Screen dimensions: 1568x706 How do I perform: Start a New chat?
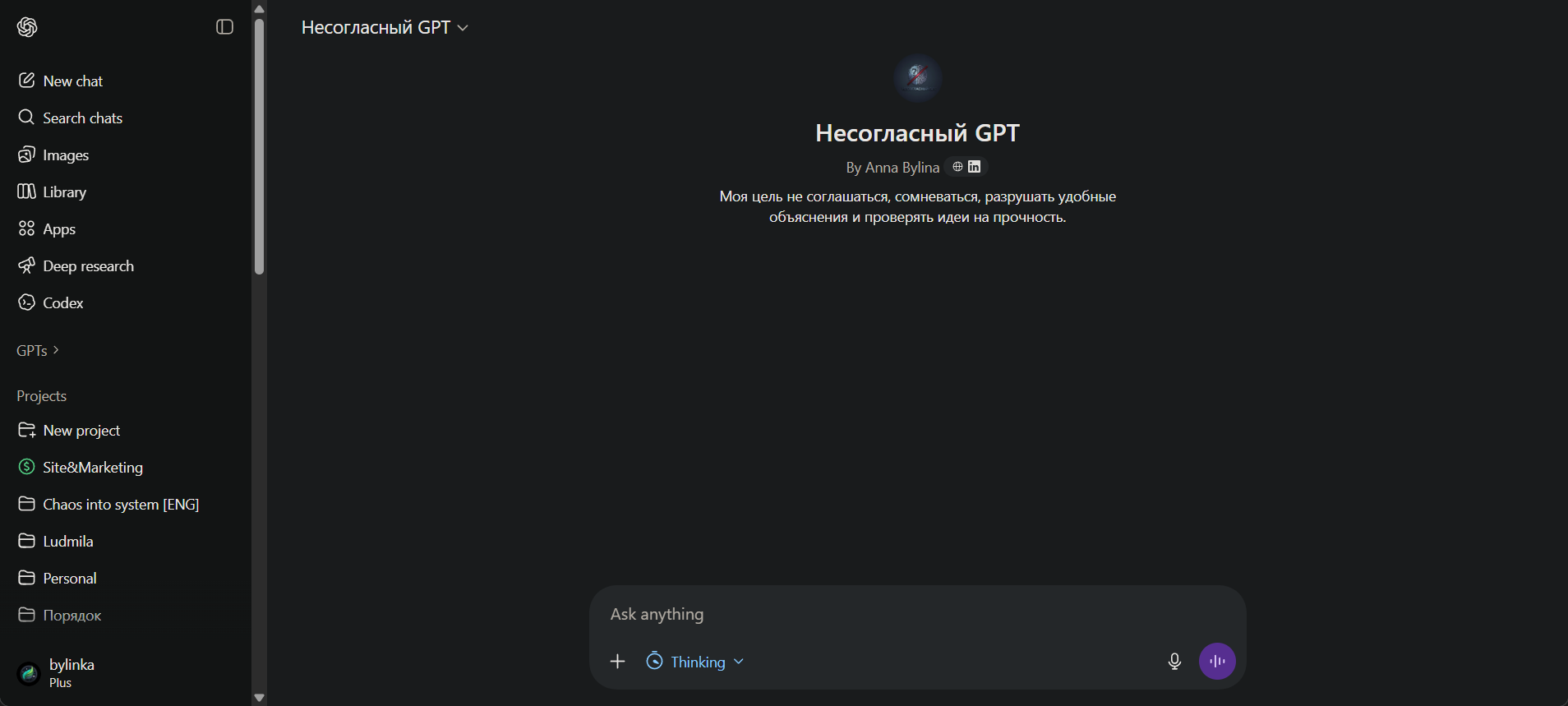(x=126, y=81)
